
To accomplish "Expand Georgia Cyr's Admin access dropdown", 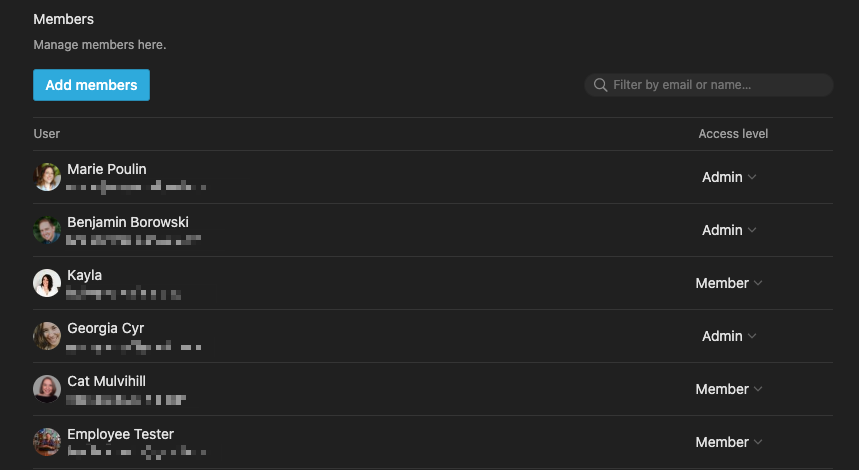I will tap(729, 336).
